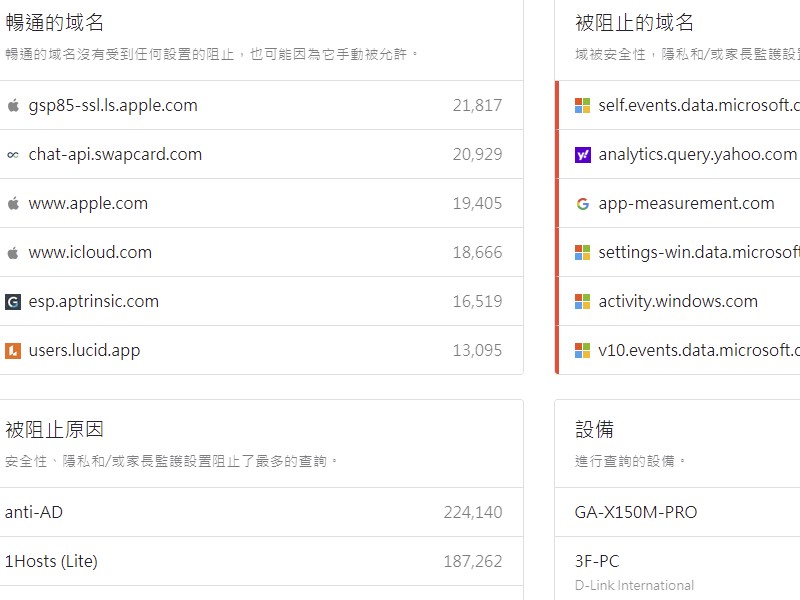800x600 pixels.
Task: Select blocked domain activity.windows.com
Action: (x=678, y=302)
